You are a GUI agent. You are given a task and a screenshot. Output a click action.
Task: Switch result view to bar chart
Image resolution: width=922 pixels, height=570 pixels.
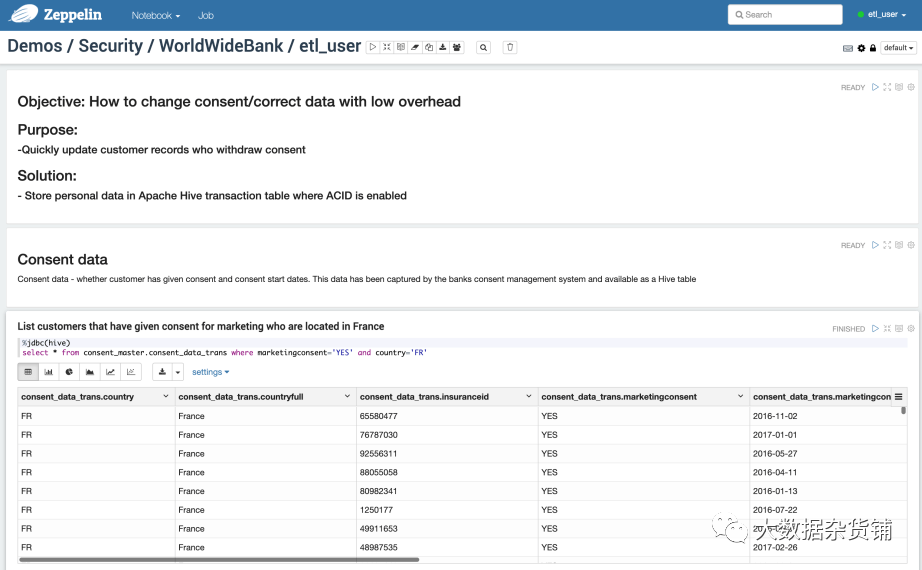pos(49,372)
